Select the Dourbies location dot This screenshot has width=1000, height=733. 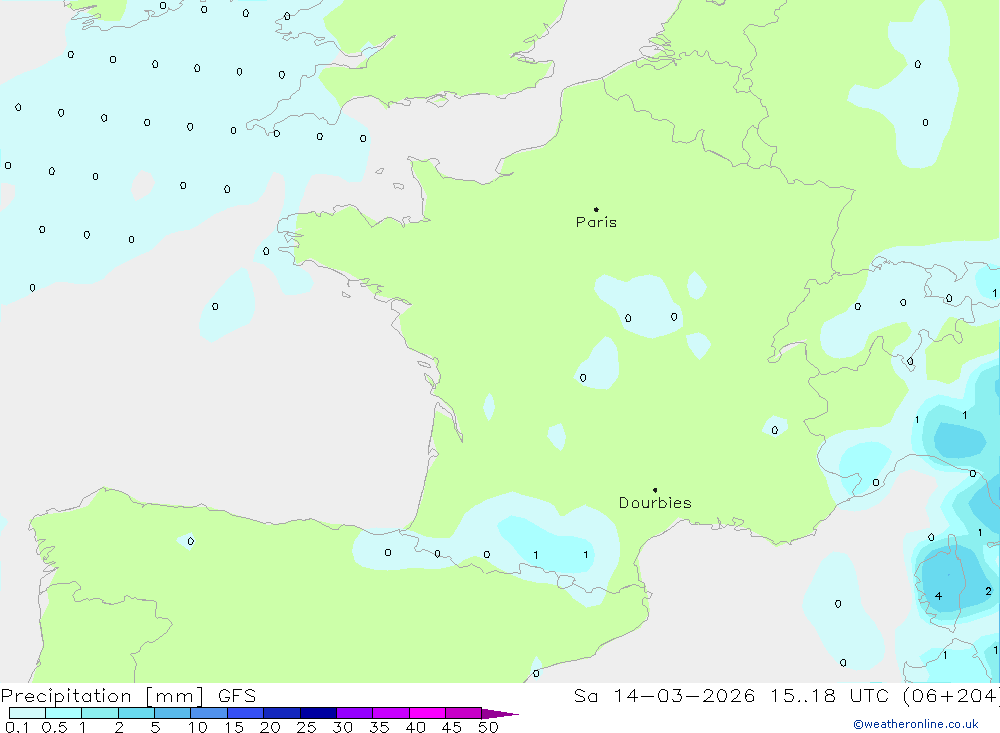point(655,490)
